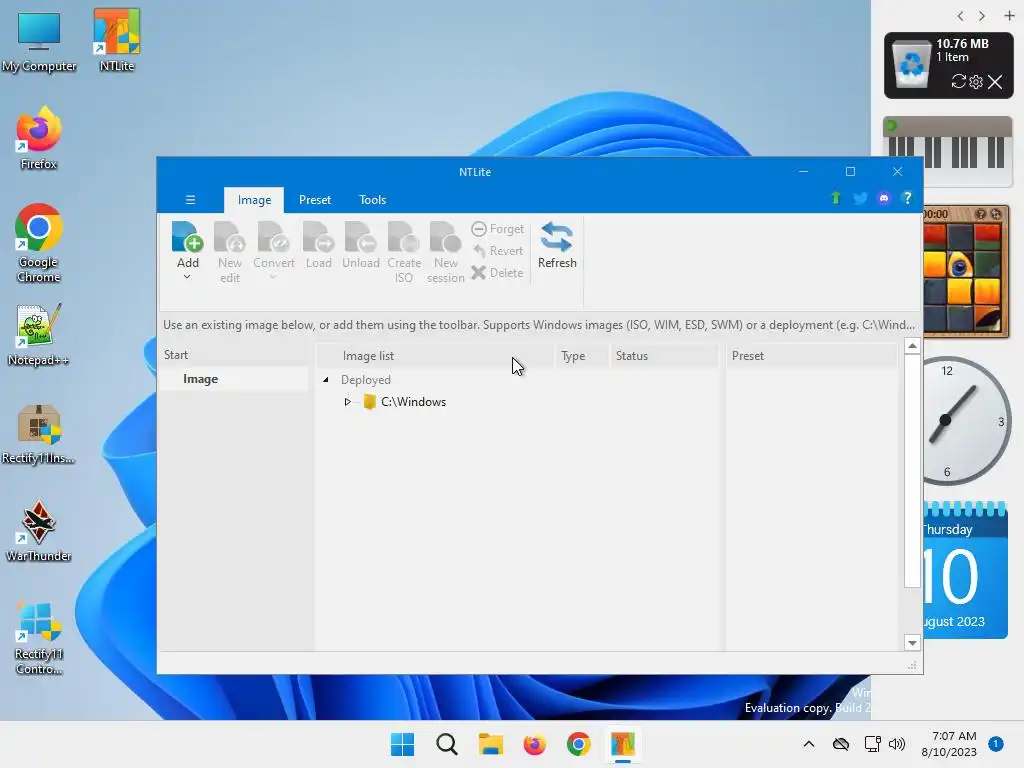Open the Discord link icon

coord(884,198)
